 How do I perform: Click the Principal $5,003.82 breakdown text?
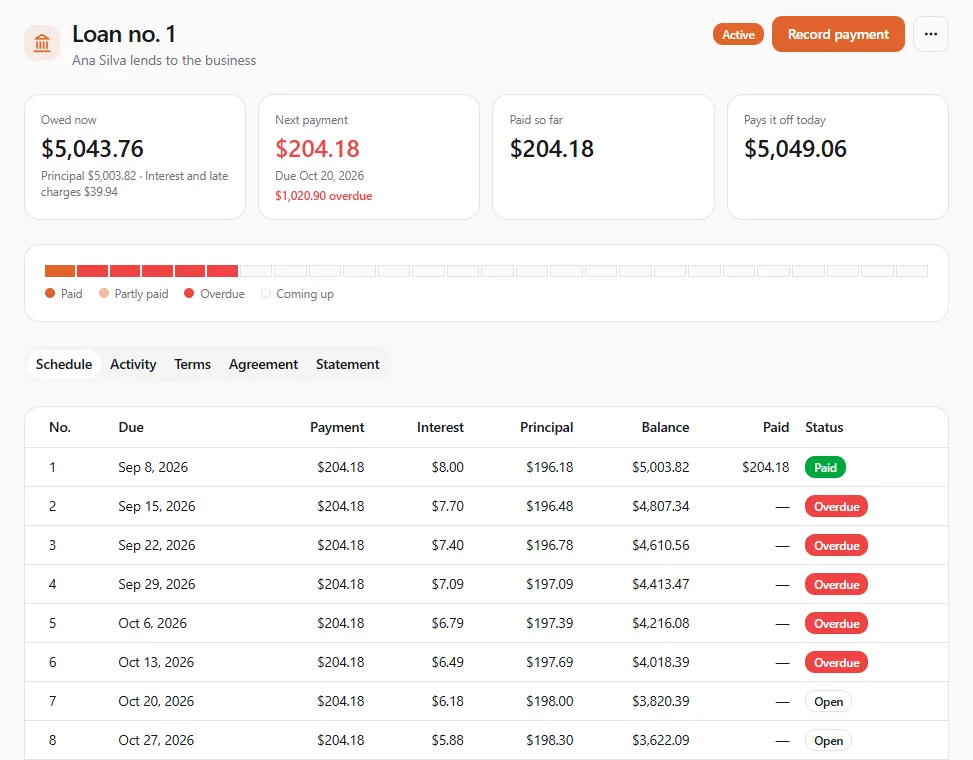[89, 176]
